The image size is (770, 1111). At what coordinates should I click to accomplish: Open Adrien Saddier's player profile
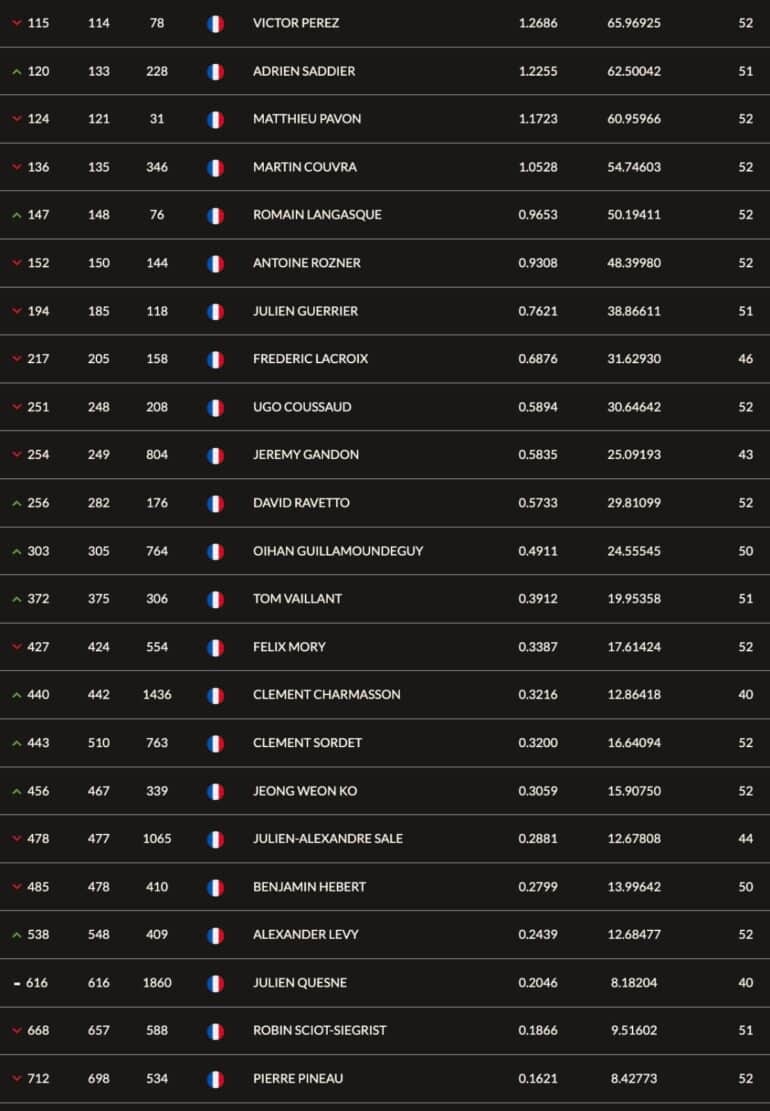click(304, 71)
